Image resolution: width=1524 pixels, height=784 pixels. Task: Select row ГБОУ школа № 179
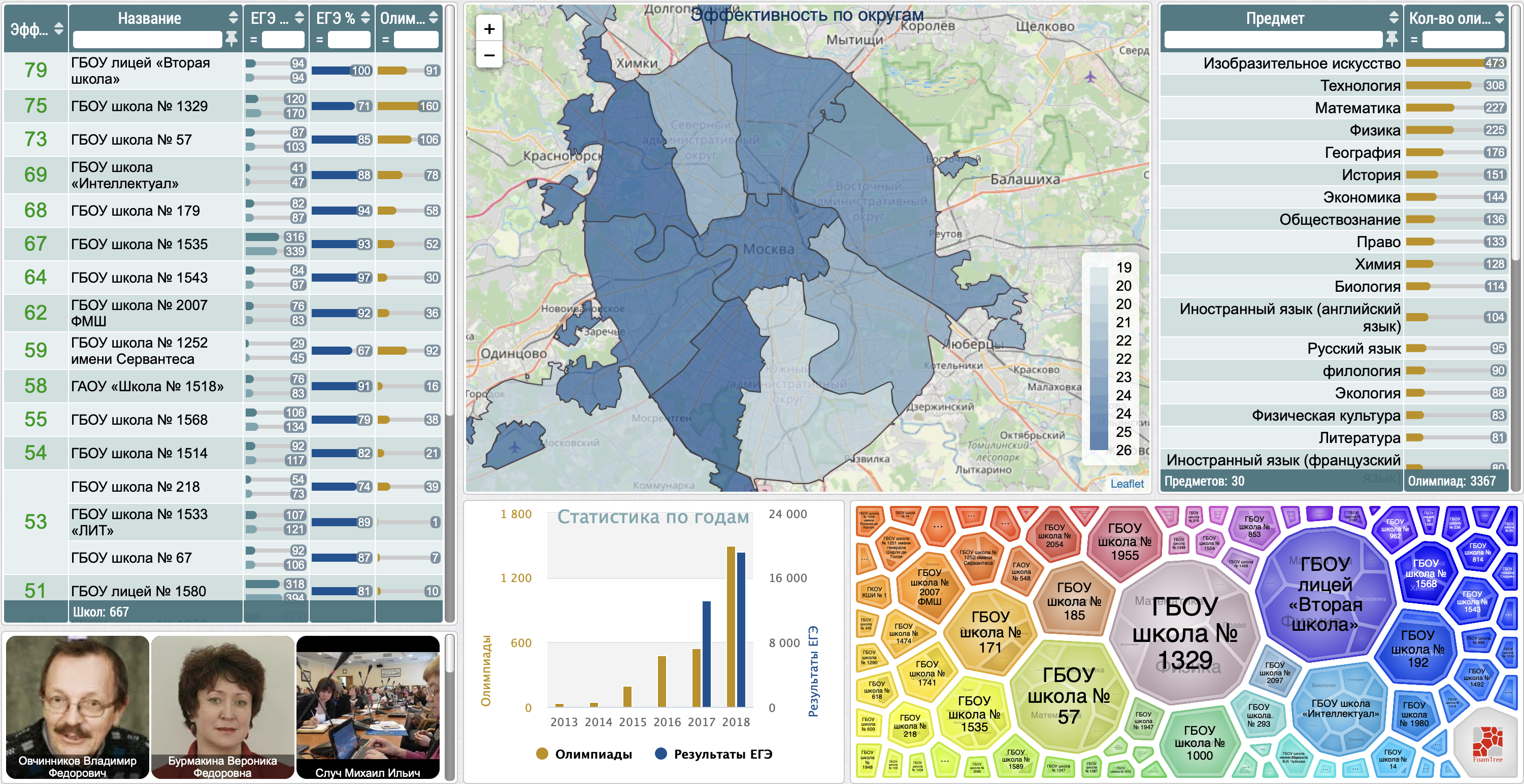click(x=224, y=211)
